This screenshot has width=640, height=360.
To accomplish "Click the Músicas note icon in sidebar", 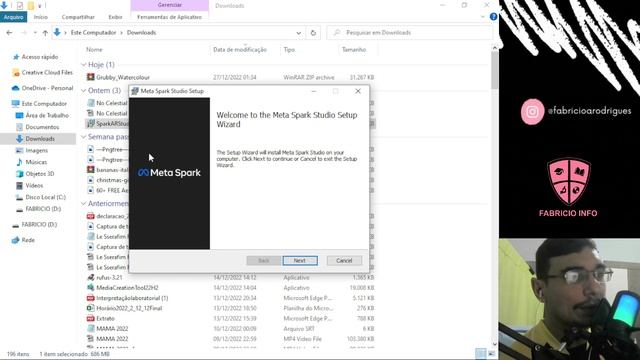I will [x=19, y=162].
